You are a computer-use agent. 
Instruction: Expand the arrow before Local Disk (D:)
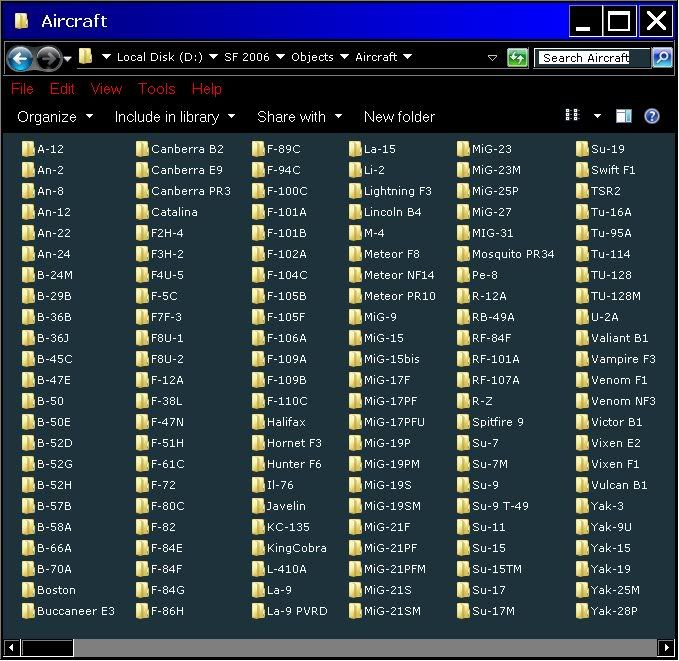106,56
